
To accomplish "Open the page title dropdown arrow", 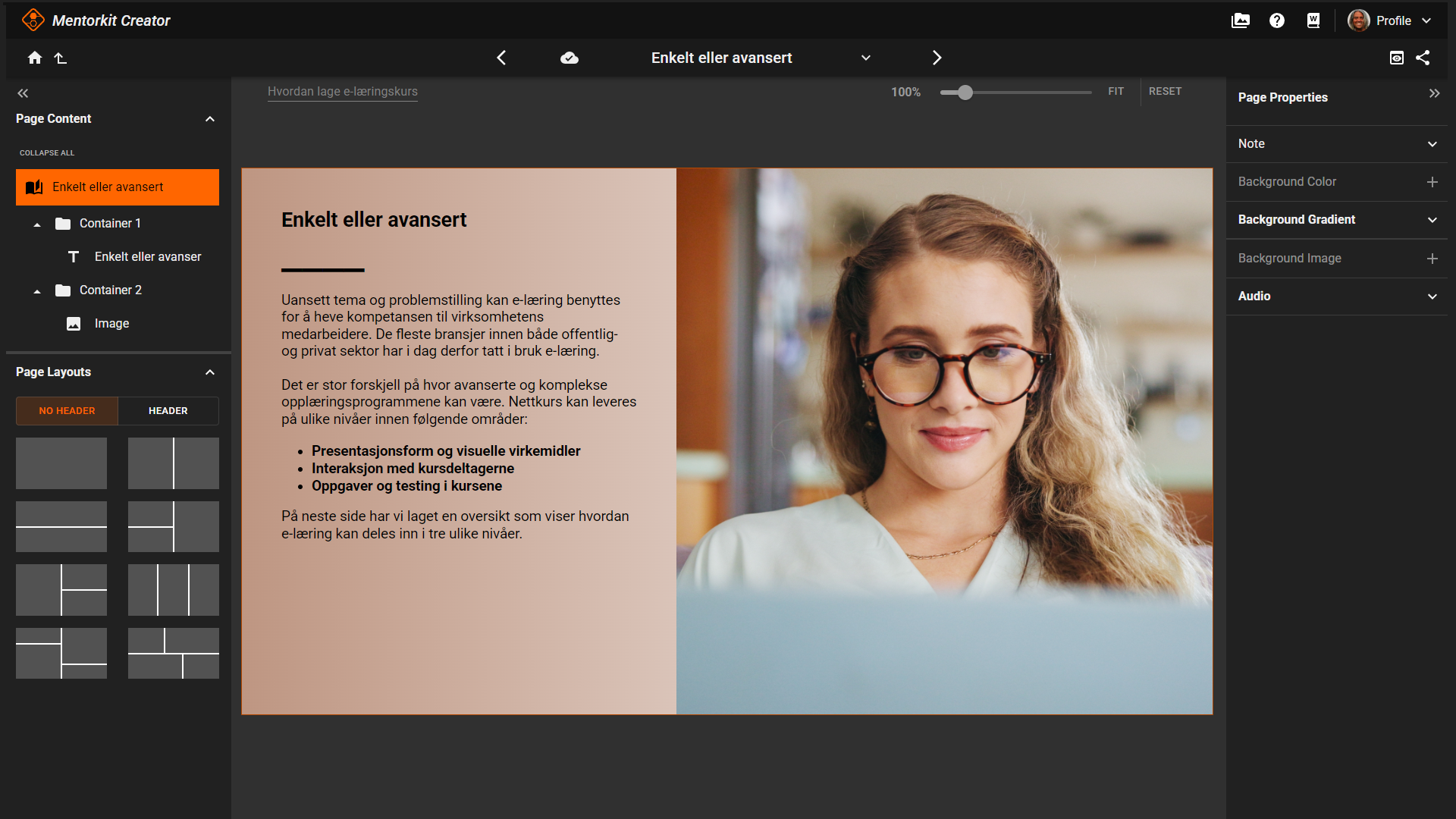I will click(866, 58).
